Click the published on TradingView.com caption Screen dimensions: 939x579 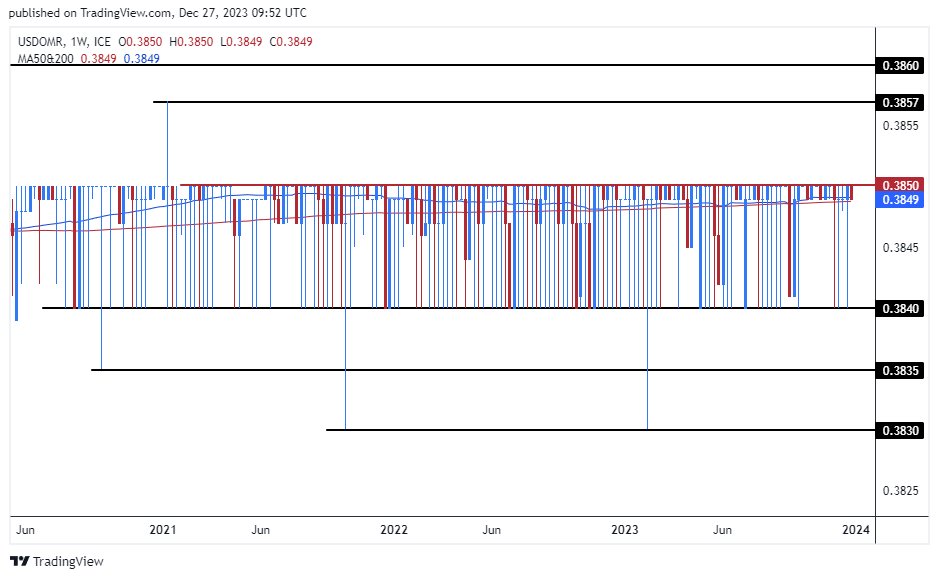(x=157, y=13)
